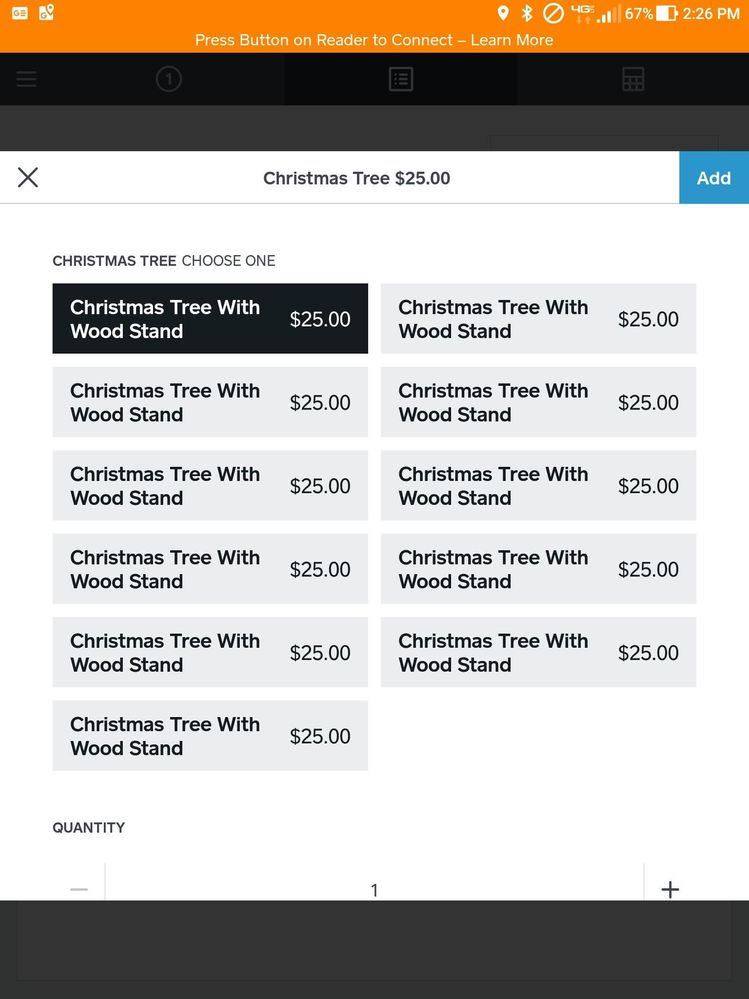This screenshot has width=749, height=999.
Task: Tap the location pin status icon
Action: click(x=503, y=14)
